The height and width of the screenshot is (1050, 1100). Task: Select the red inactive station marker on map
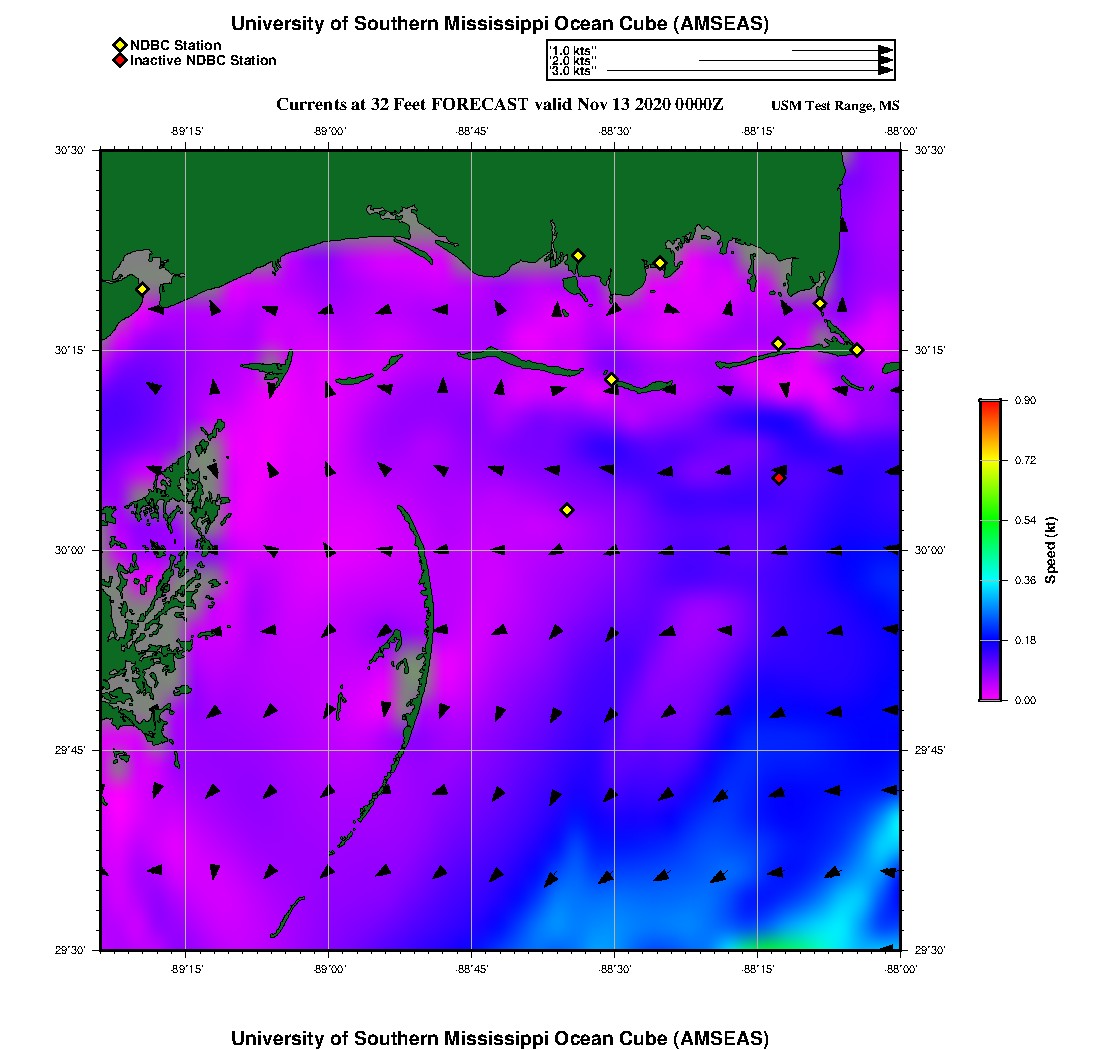tap(779, 478)
